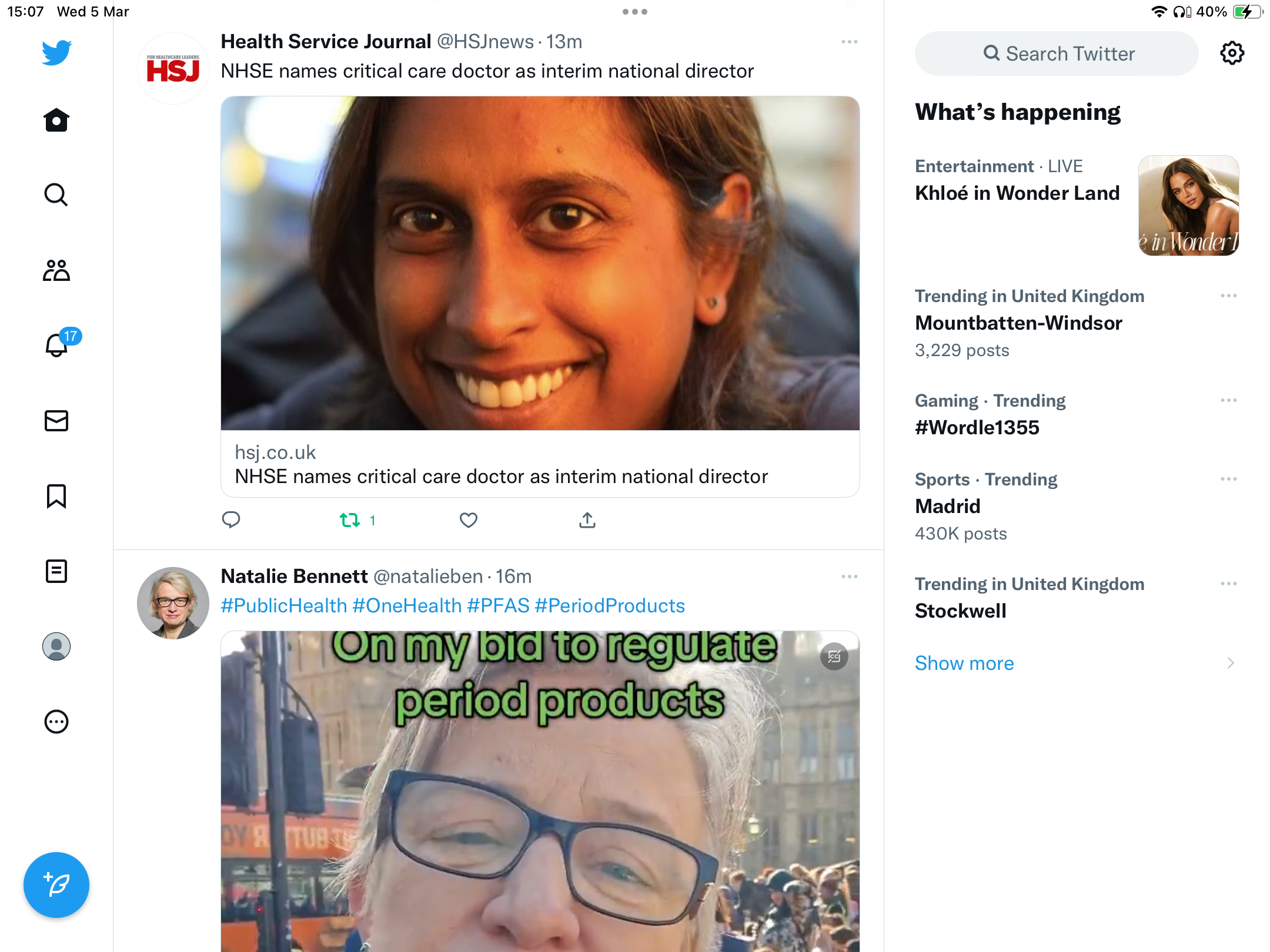Screen dimensions: 1270x952
Task: Expand trends with Show more chevron
Action: (1231, 663)
